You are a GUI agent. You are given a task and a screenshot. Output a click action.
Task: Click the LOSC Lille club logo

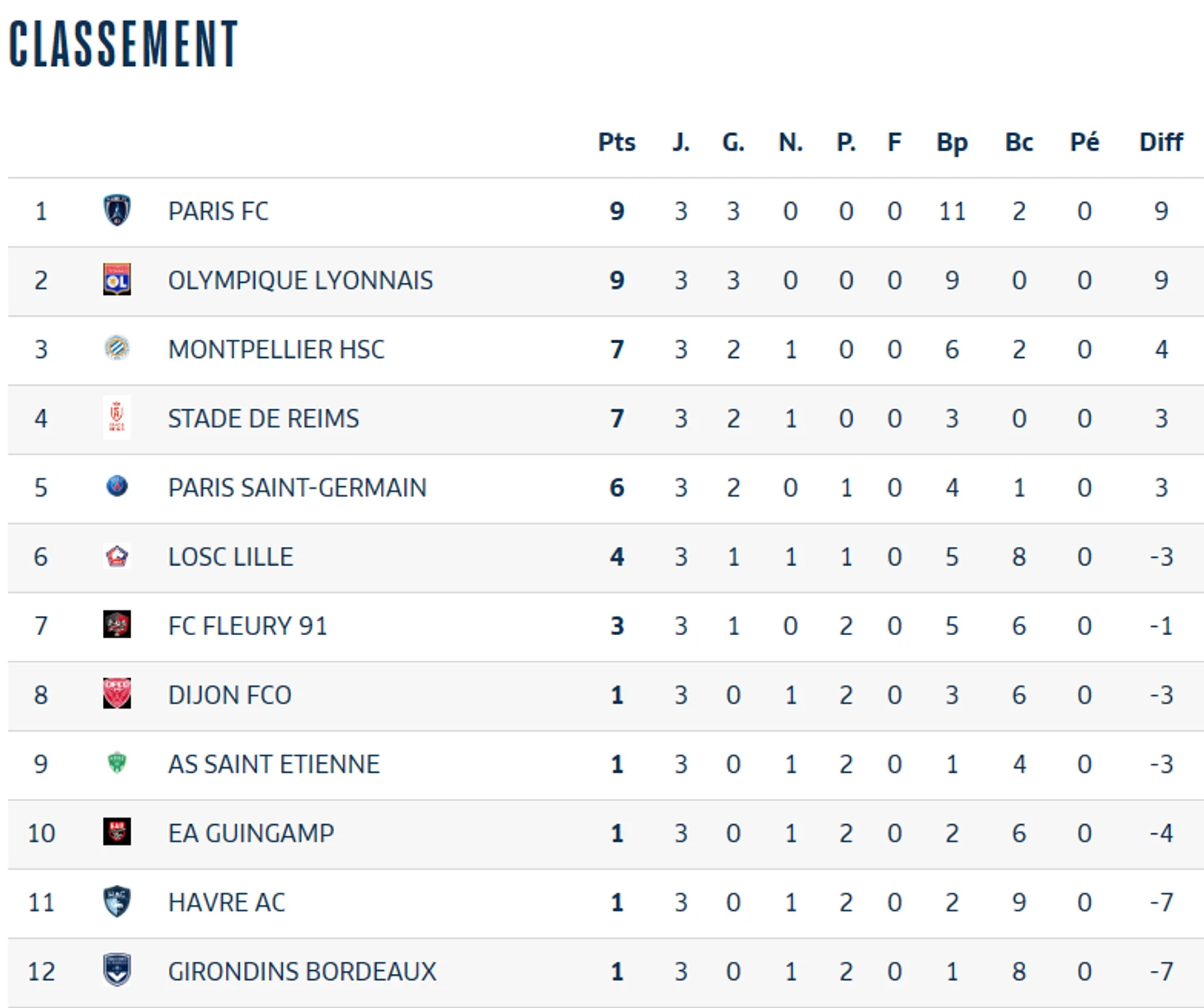117,556
